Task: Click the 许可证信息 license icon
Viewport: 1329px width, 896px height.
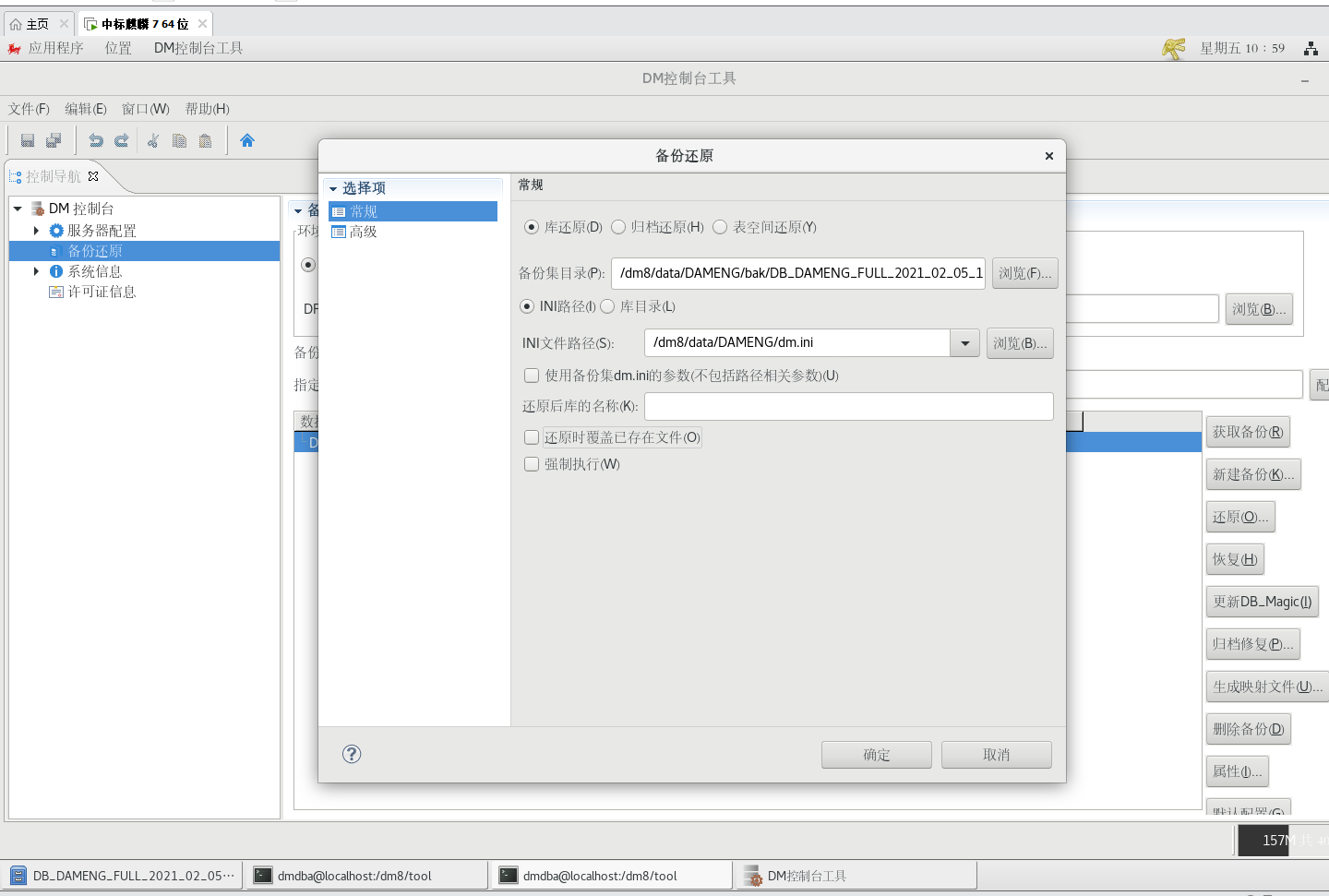Action: (x=56, y=292)
